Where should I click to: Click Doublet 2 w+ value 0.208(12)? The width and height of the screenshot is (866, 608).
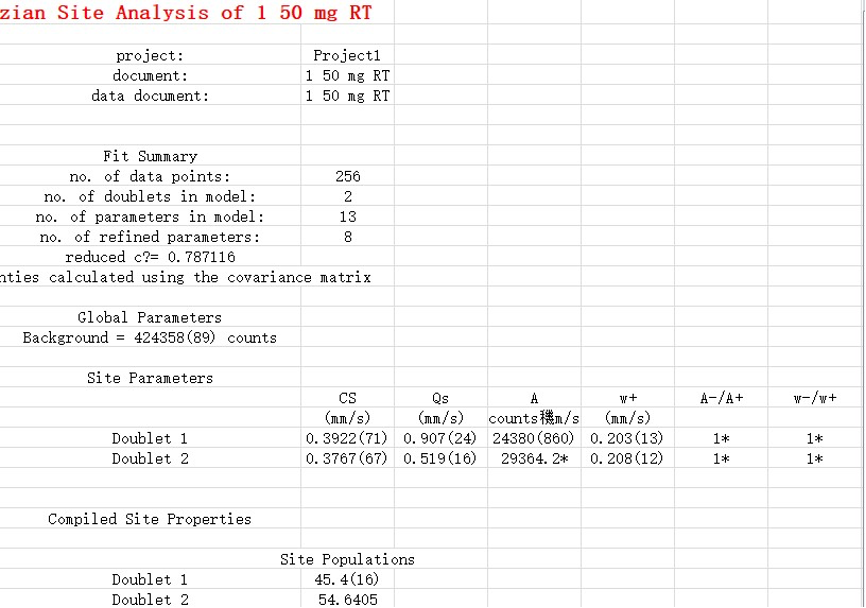point(627,459)
